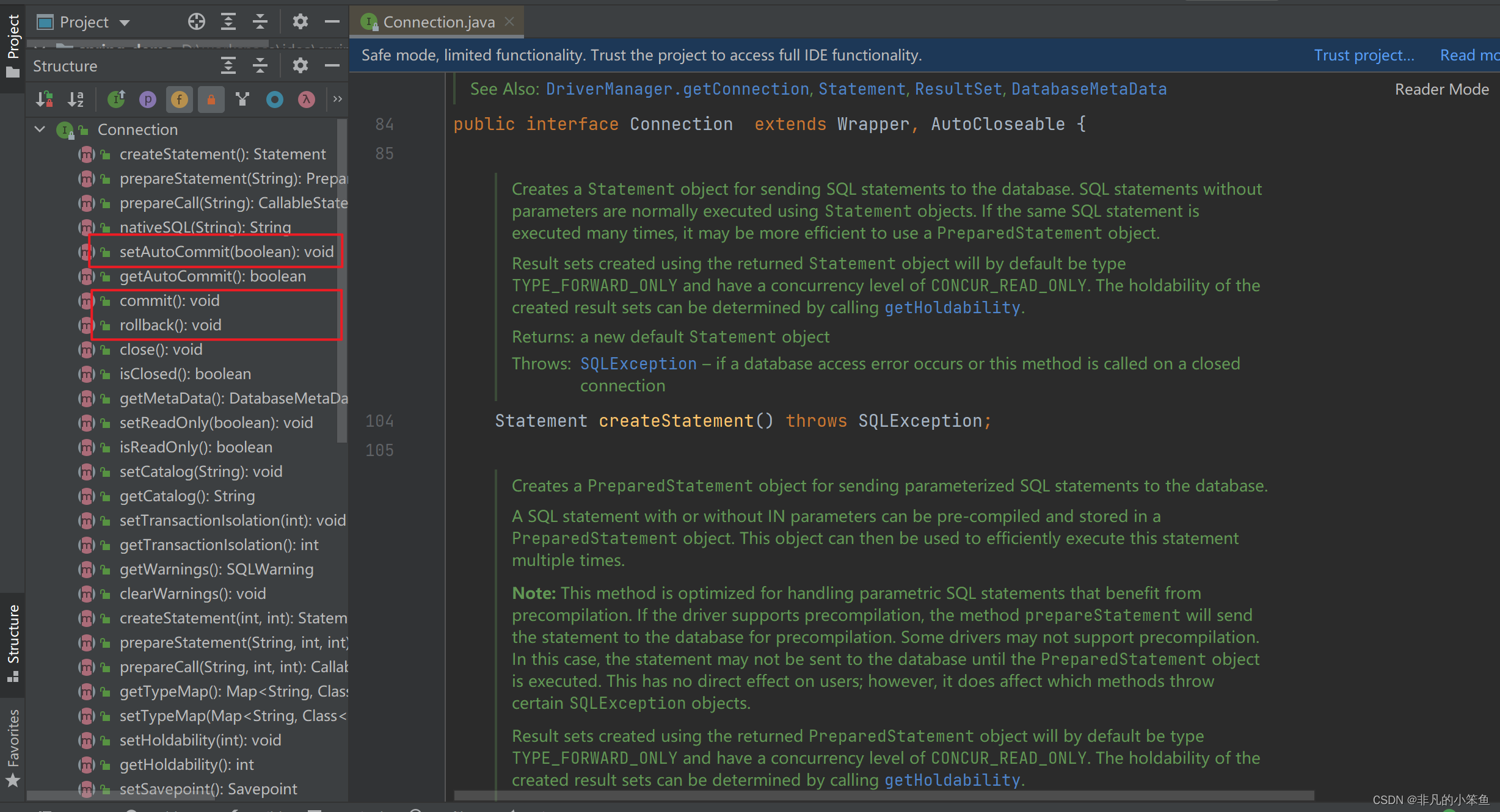Click the Read more link in banner

click(1469, 56)
